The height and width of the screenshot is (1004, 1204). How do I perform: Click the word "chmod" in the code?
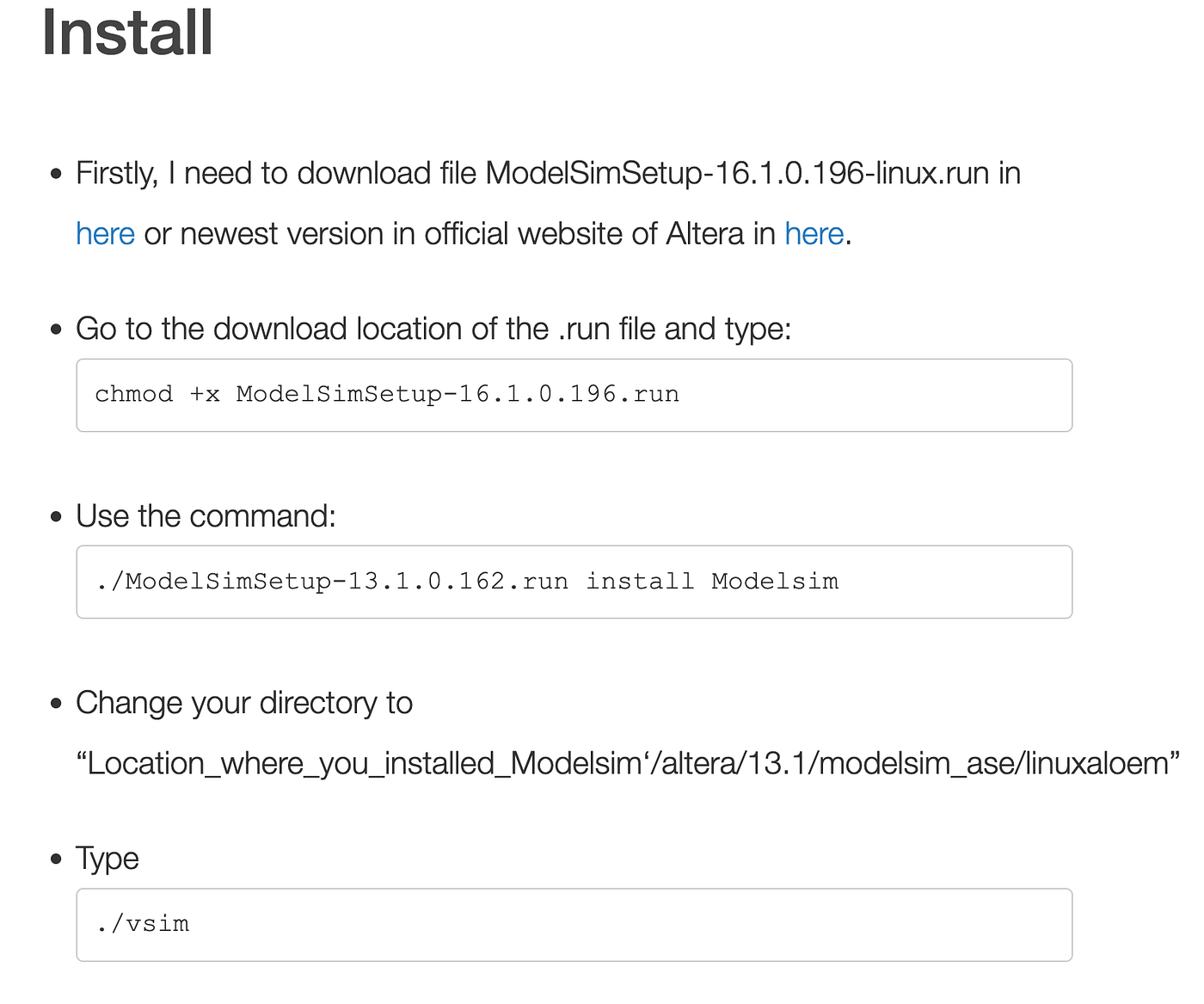coord(133,395)
